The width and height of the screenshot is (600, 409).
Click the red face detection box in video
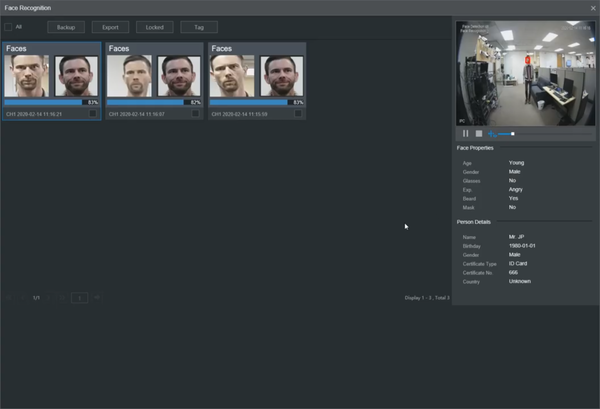tap(528, 60)
